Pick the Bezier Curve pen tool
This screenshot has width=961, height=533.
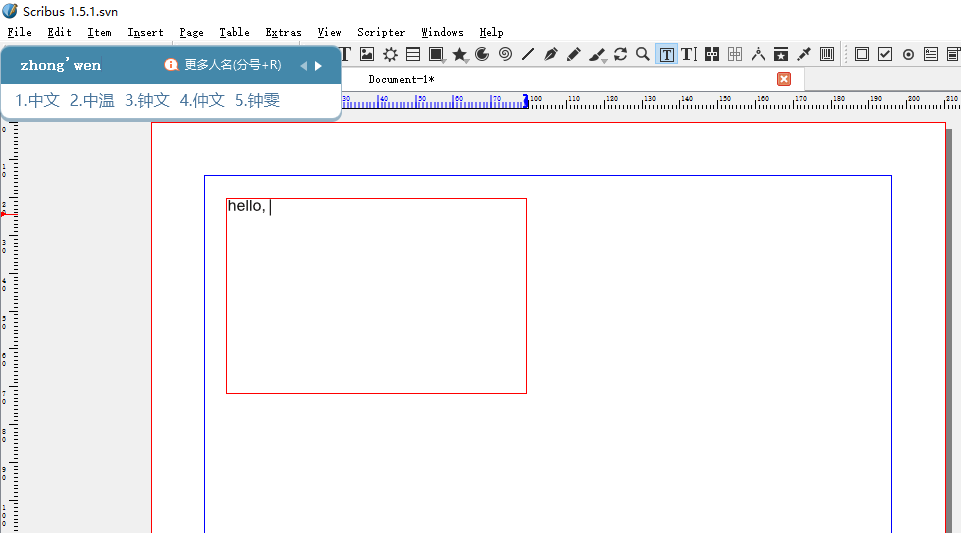[551, 54]
